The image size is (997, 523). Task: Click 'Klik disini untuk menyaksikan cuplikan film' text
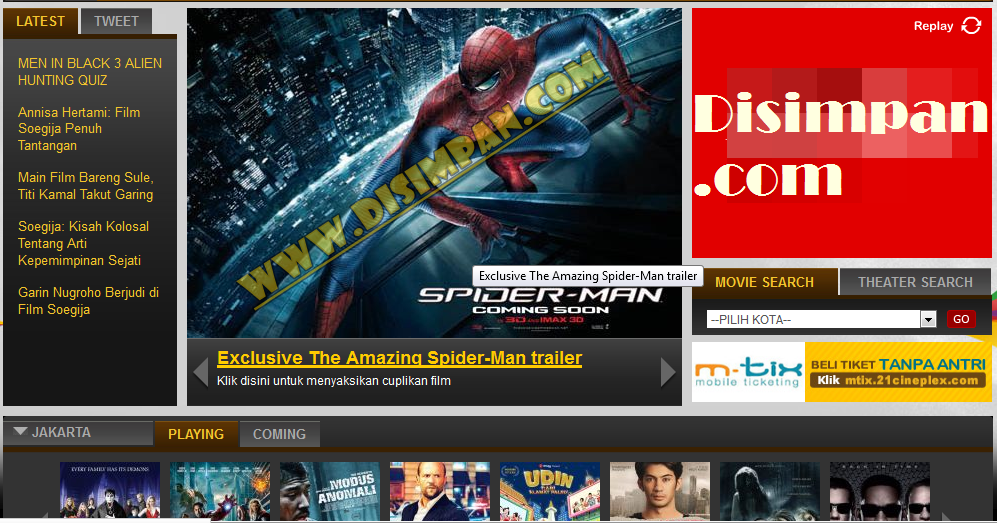(x=334, y=381)
